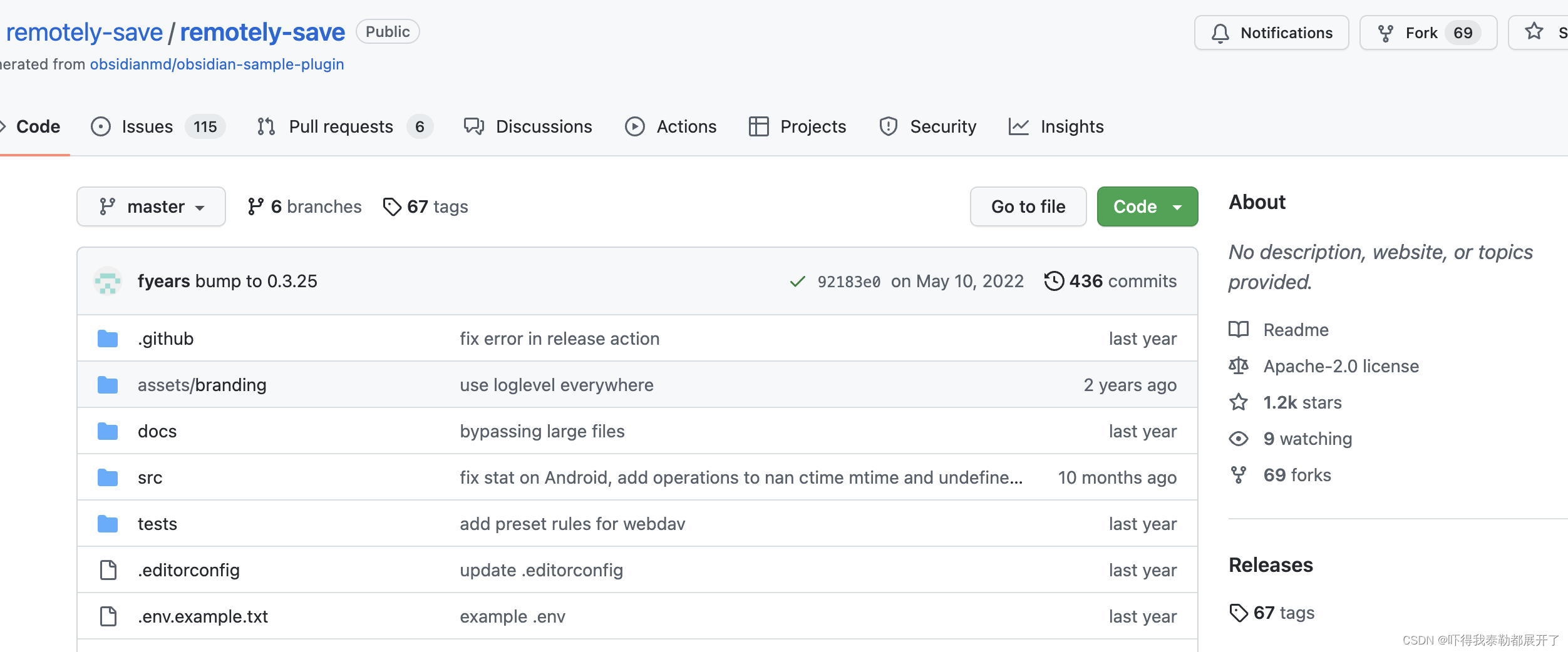The width and height of the screenshot is (1568, 652).
Task: Open the .github folder
Action: pos(165,339)
